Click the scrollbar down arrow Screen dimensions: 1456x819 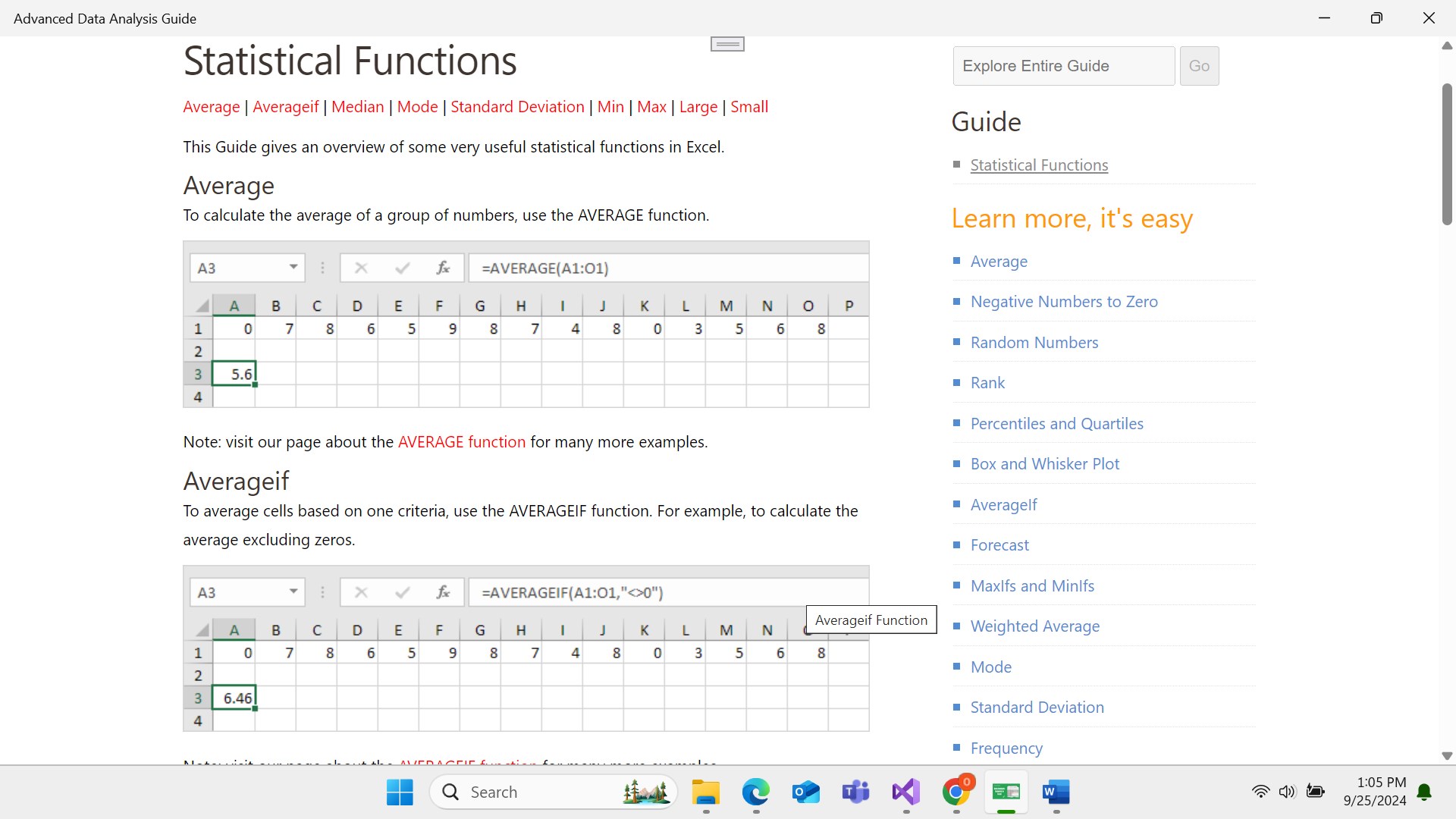click(x=1447, y=756)
